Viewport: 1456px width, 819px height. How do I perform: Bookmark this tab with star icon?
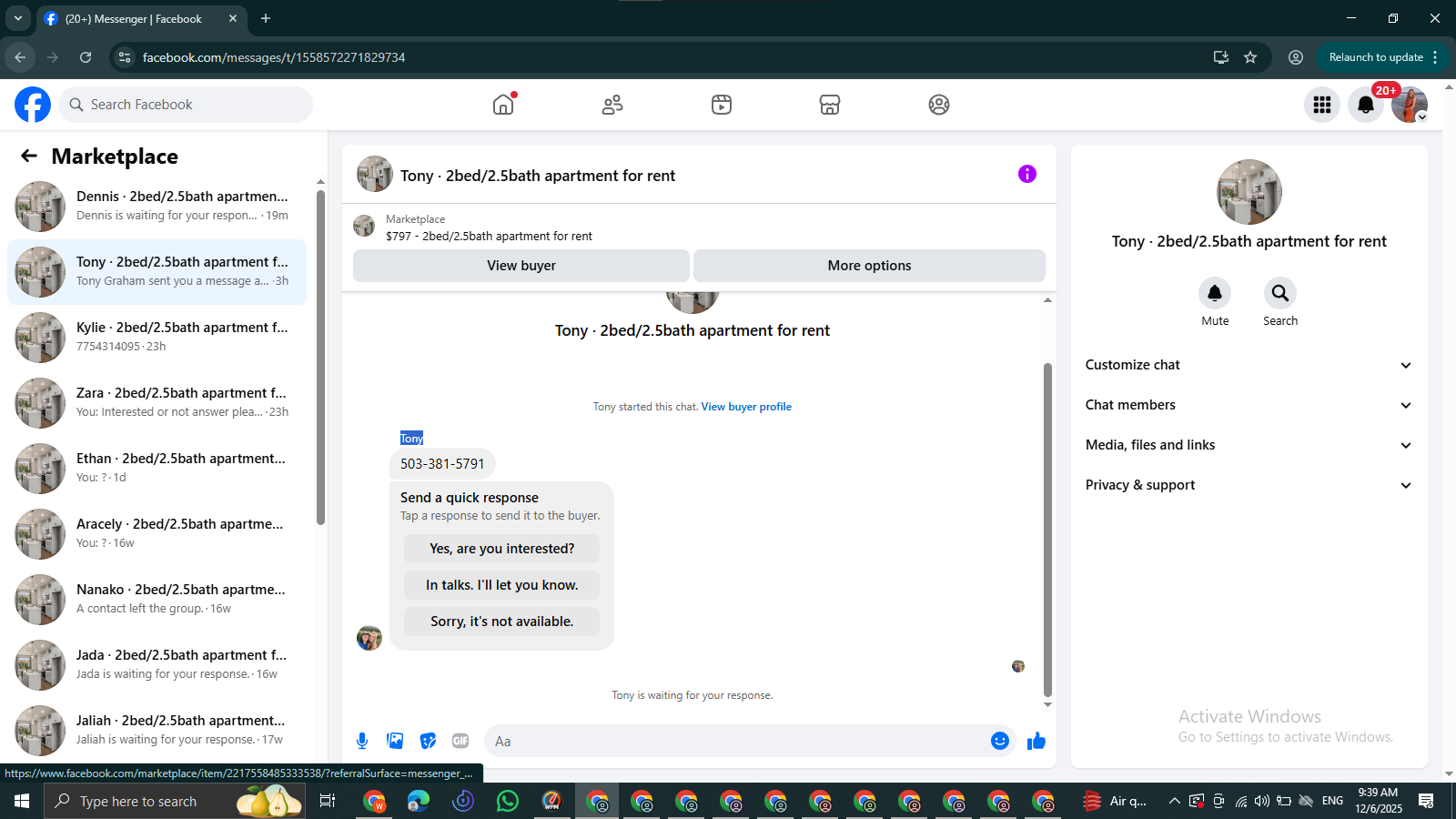[x=1250, y=57]
